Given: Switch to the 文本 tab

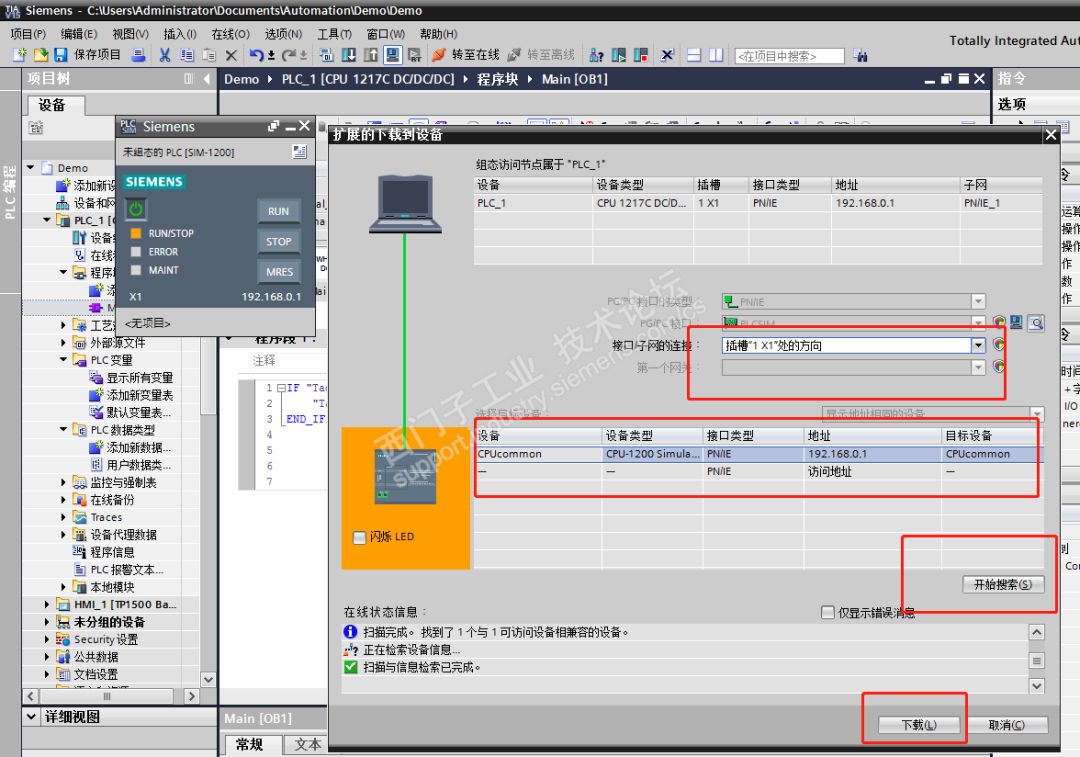Looking at the screenshot, I should 307,745.
